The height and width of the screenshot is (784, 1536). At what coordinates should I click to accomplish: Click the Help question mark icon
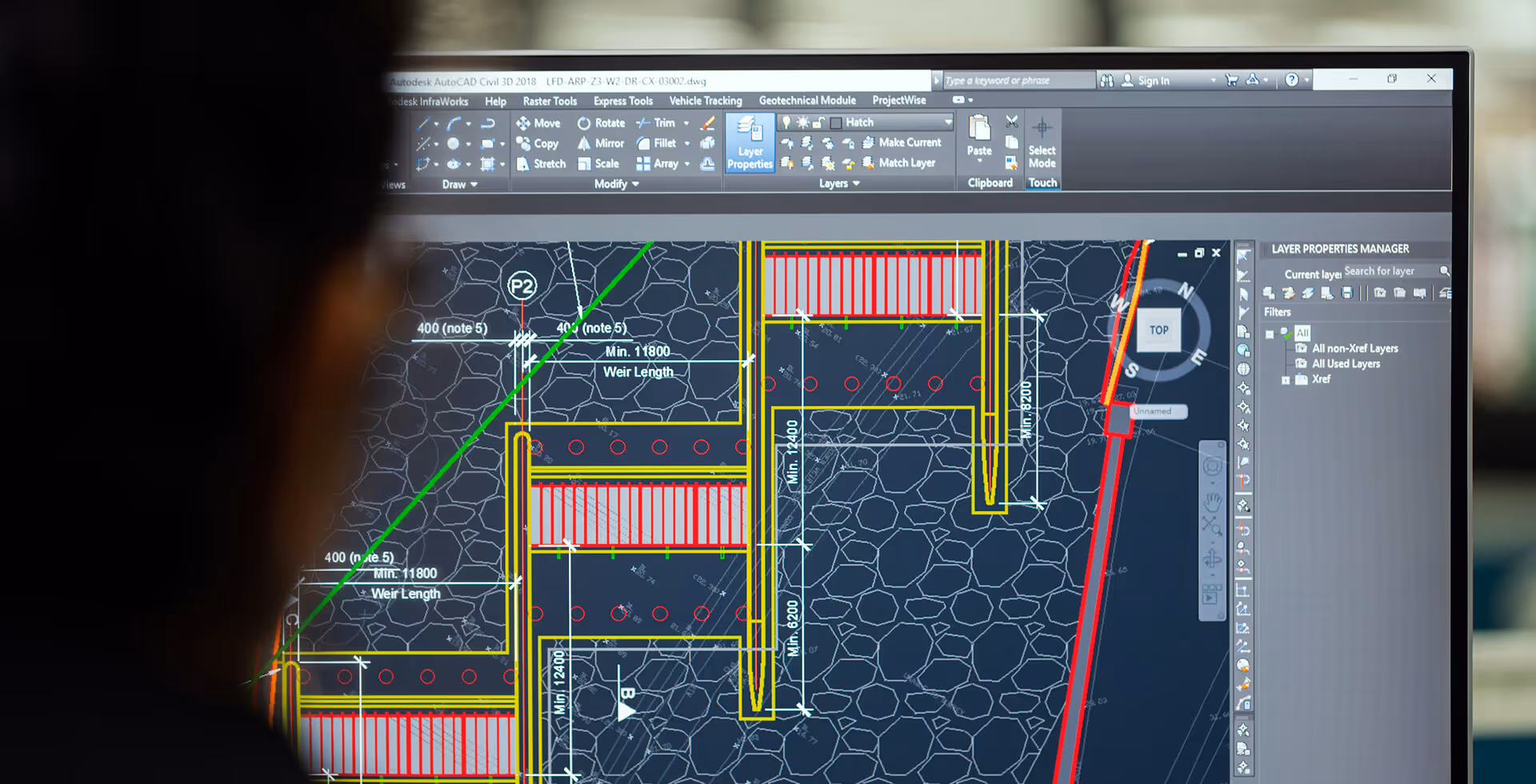pyautogui.click(x=1291, y=79)
